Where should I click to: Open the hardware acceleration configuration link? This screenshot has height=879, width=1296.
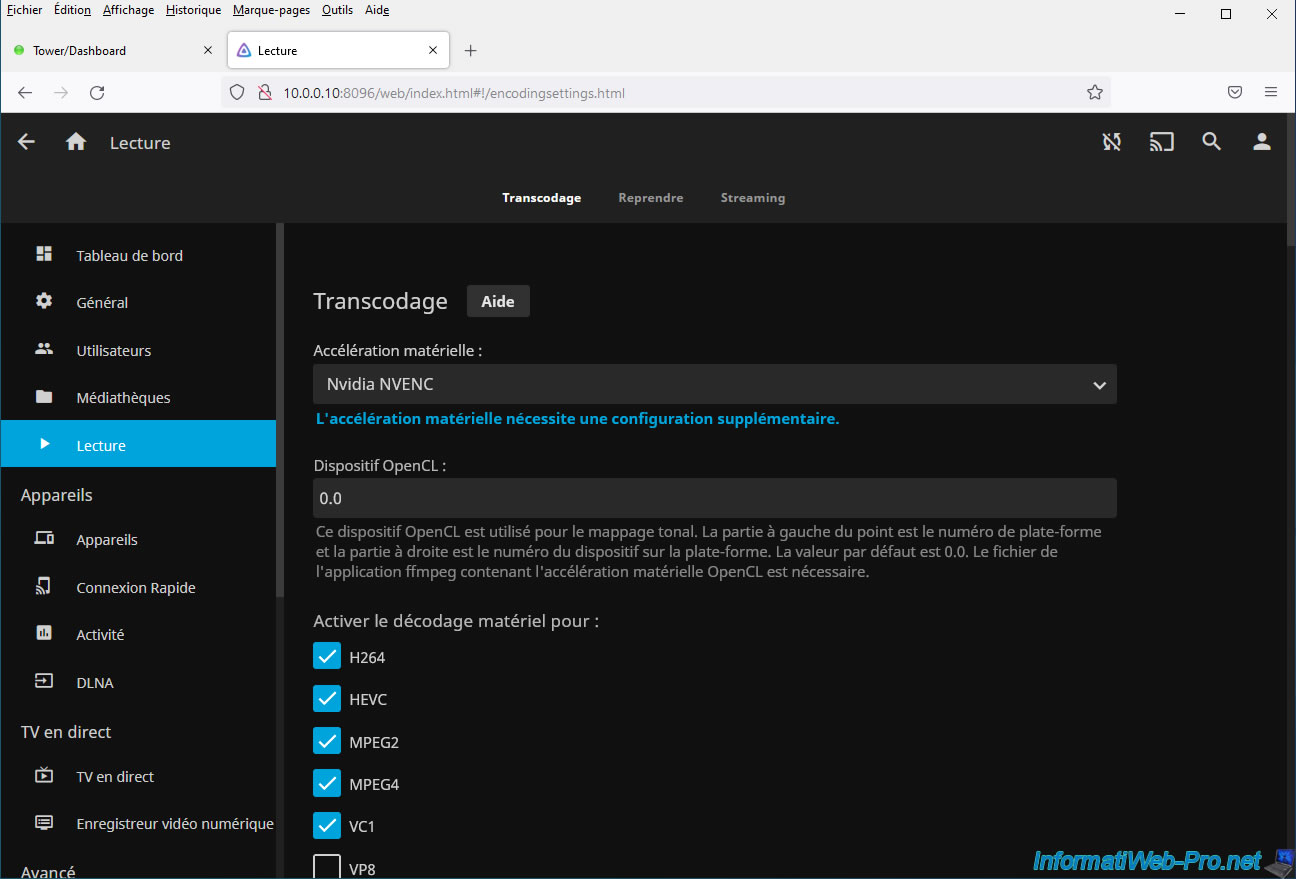(x=577, y=419)
